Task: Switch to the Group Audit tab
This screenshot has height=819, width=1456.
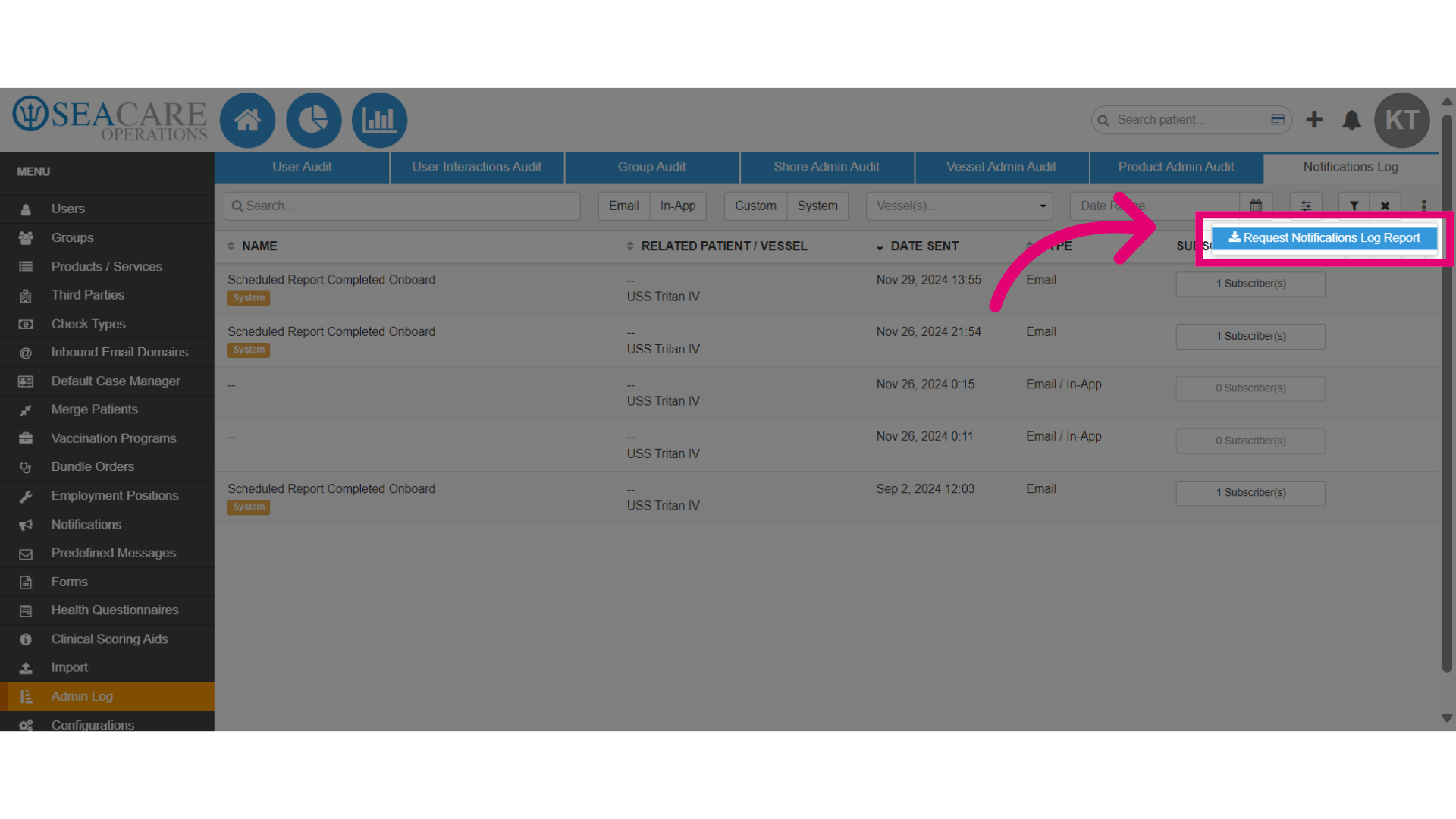Action: [651, 167]
